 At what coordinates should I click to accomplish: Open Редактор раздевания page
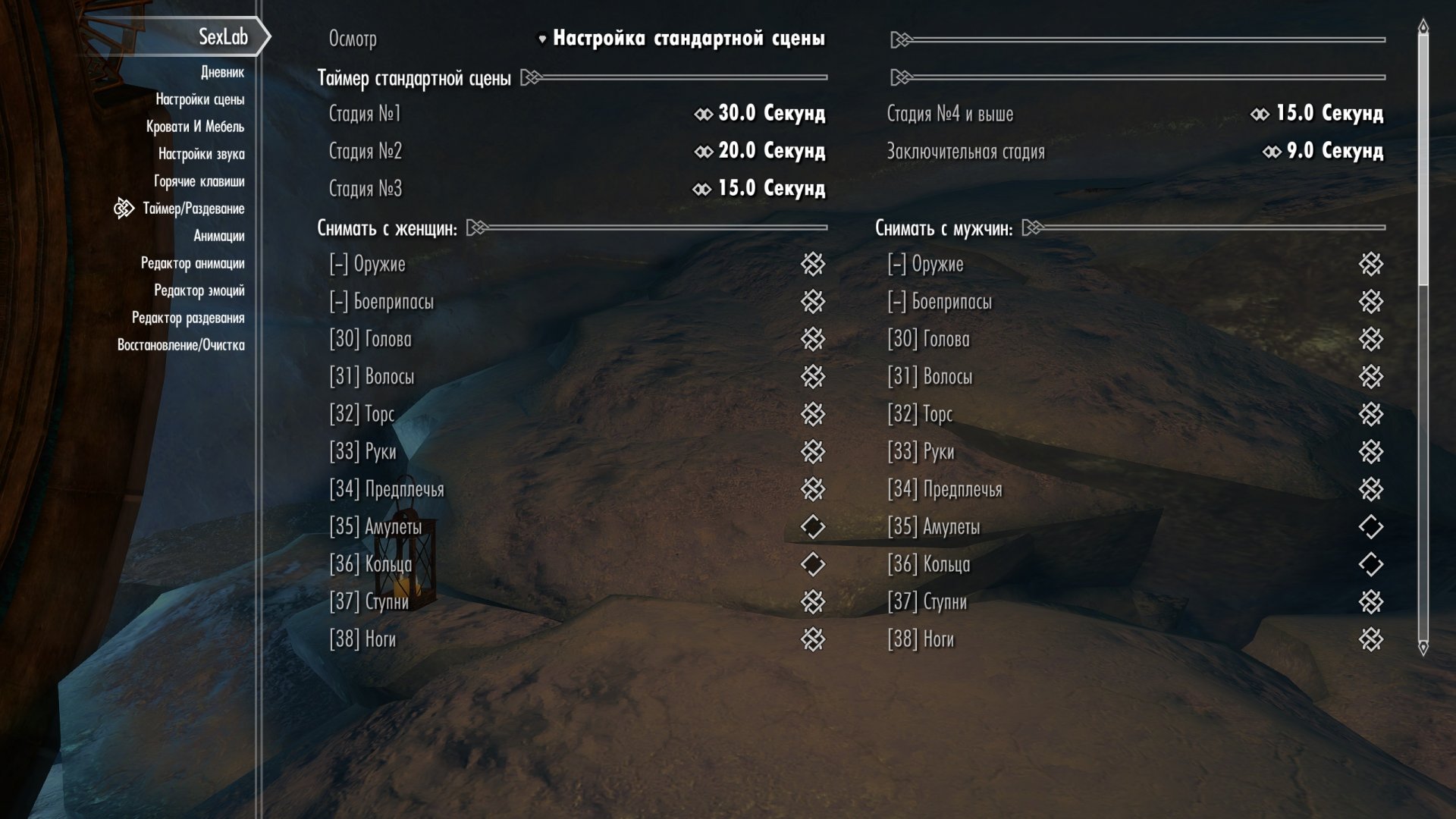[x=188, y=318]
